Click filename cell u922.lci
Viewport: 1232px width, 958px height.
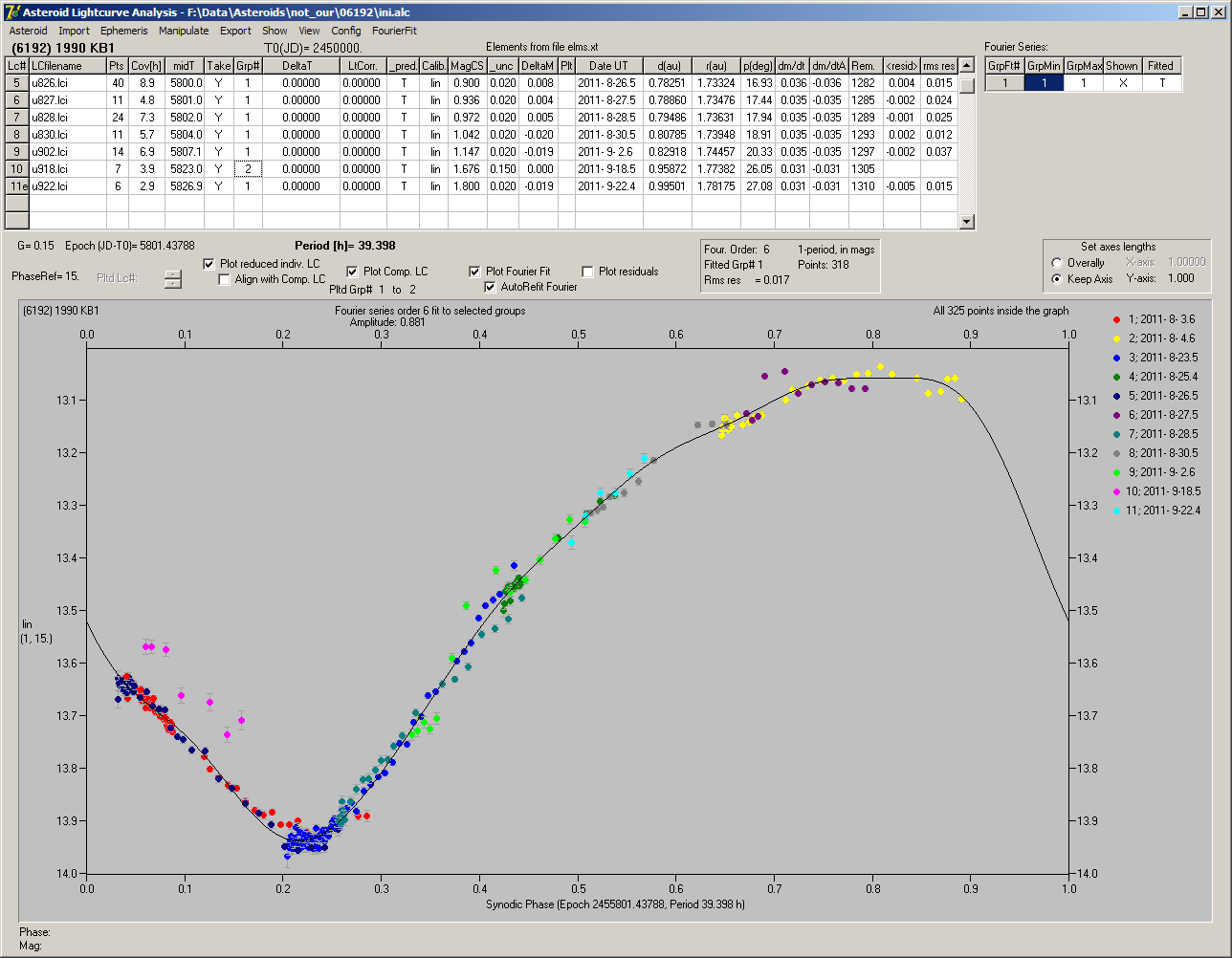pyautogui.click(x=67, y=186)
